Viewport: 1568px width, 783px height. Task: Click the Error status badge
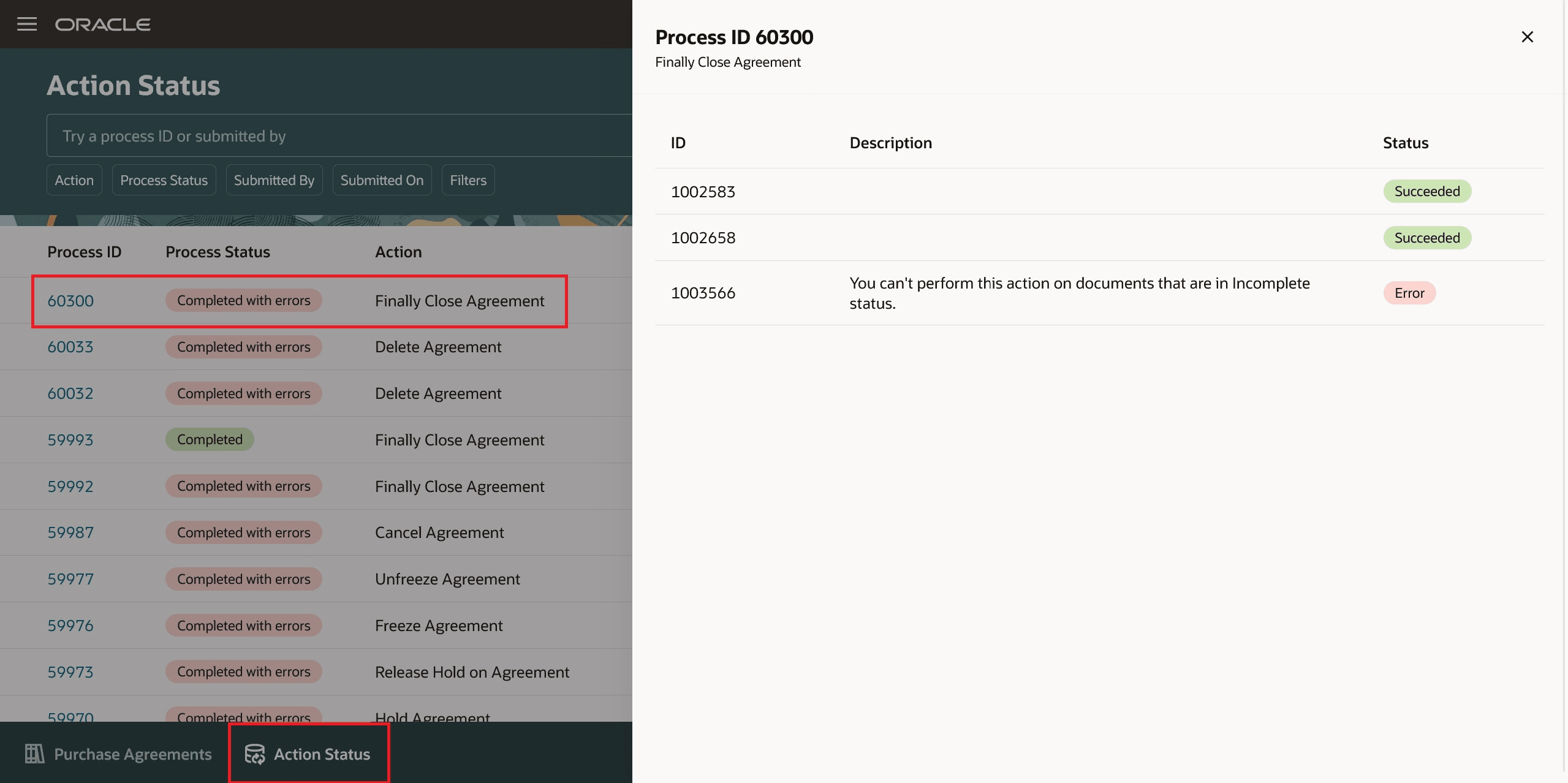click(1409, 293)
